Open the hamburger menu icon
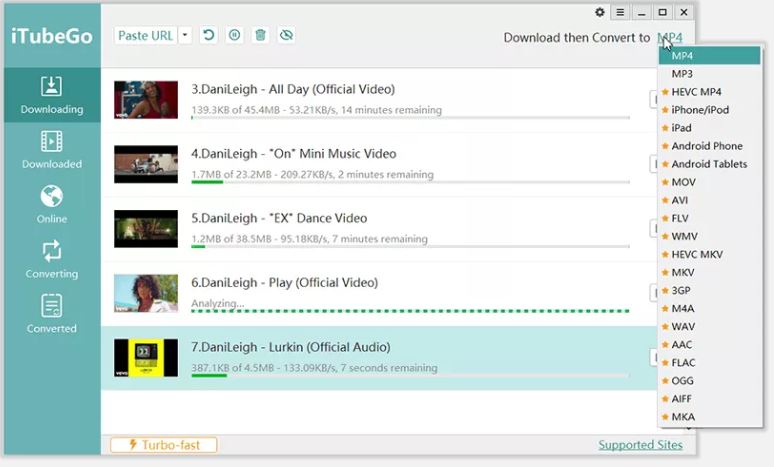774x467 pixels. tap(620, 12)
